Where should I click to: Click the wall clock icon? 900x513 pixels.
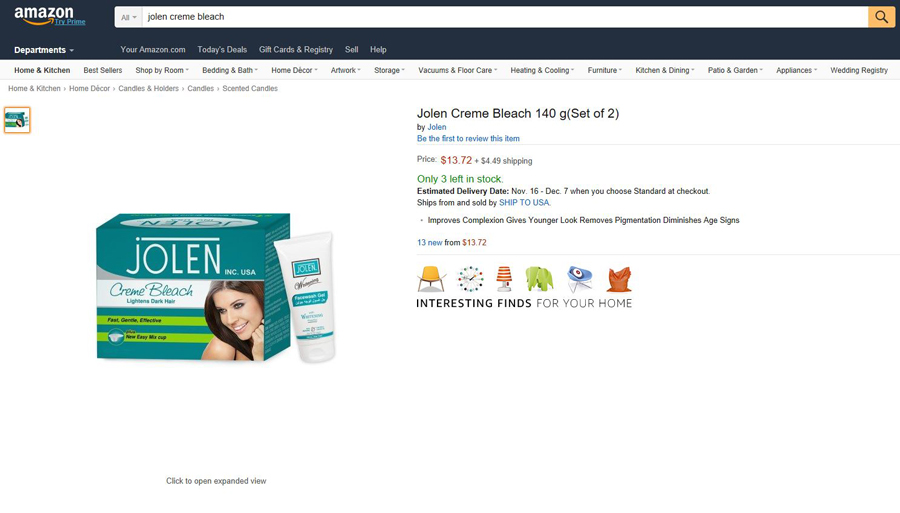(x=470, y=279)
